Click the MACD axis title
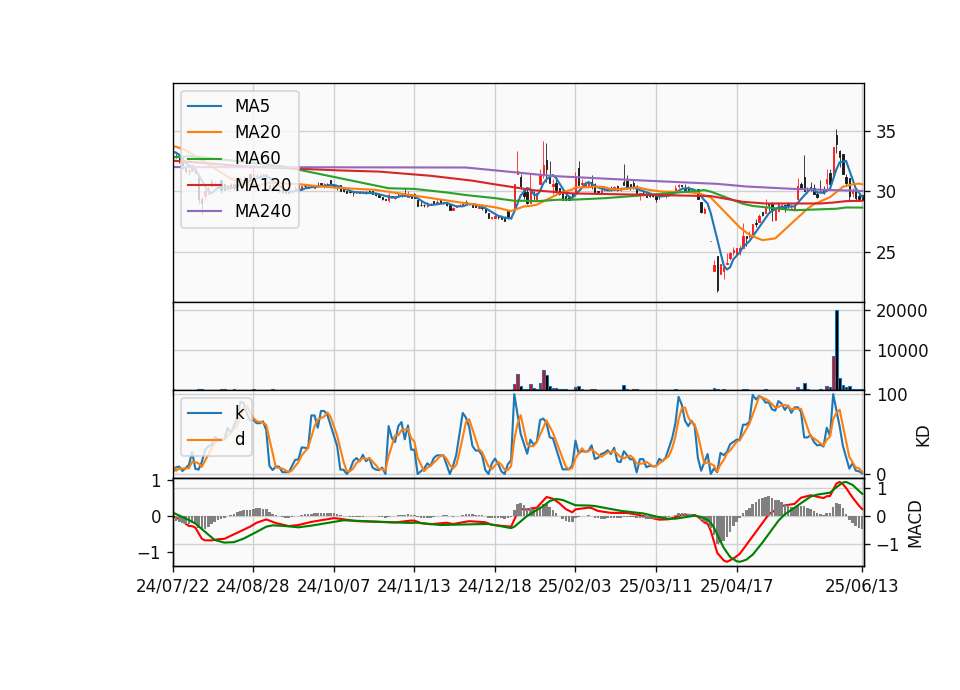 (x=914, y=524)
